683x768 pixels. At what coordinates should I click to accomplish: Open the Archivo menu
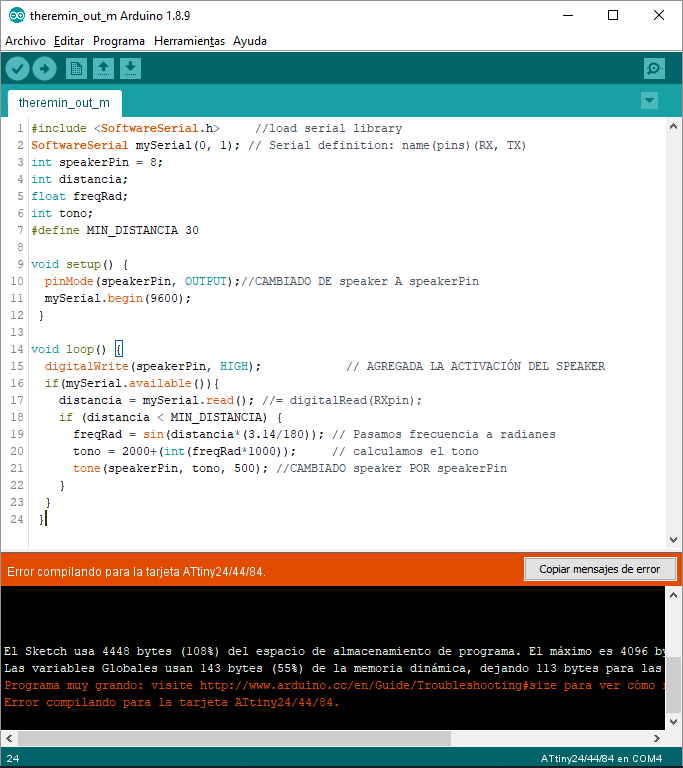25,41
